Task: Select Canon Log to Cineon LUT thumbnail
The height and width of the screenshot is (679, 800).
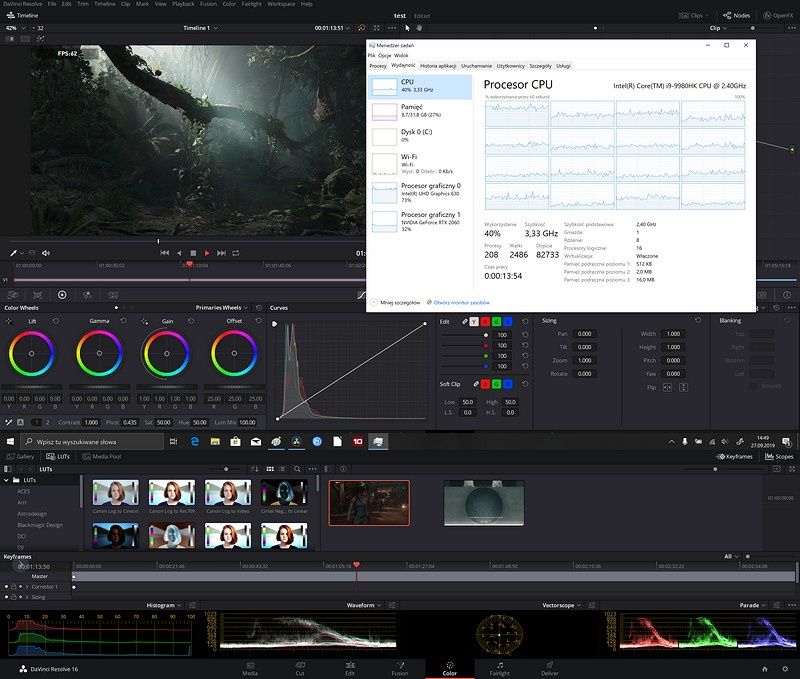Action: coord(116,493)
